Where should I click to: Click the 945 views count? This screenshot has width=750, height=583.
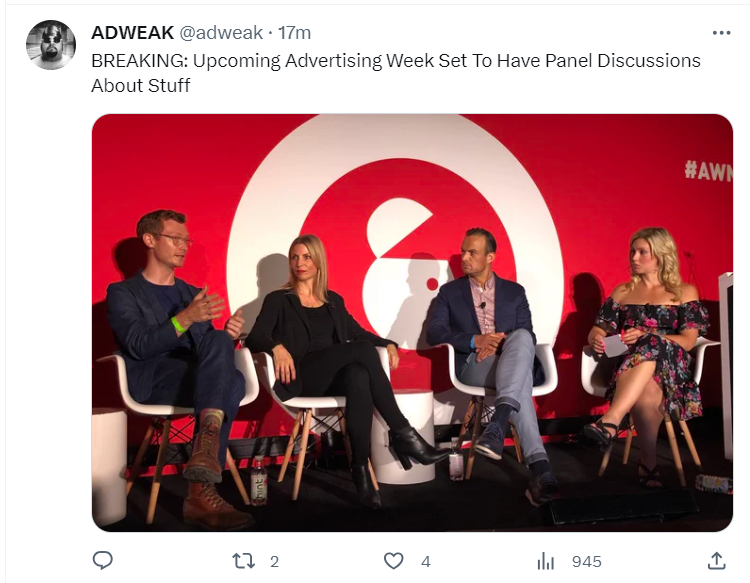tap(587, 561)
